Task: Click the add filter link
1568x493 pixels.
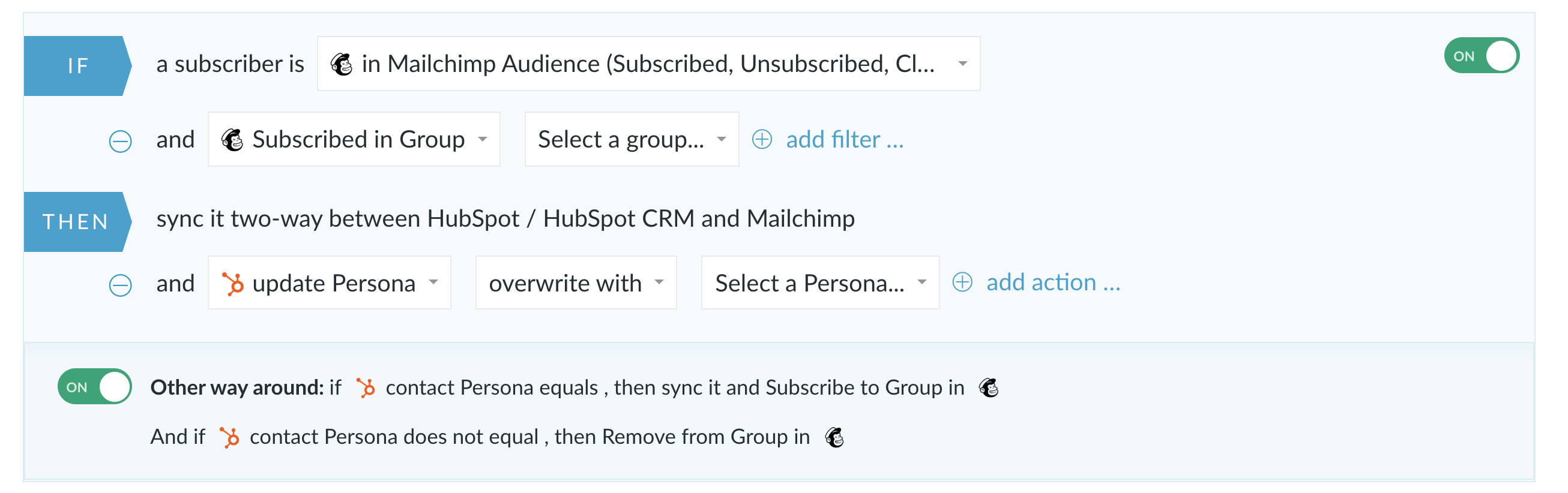Action: coord(844,140)
